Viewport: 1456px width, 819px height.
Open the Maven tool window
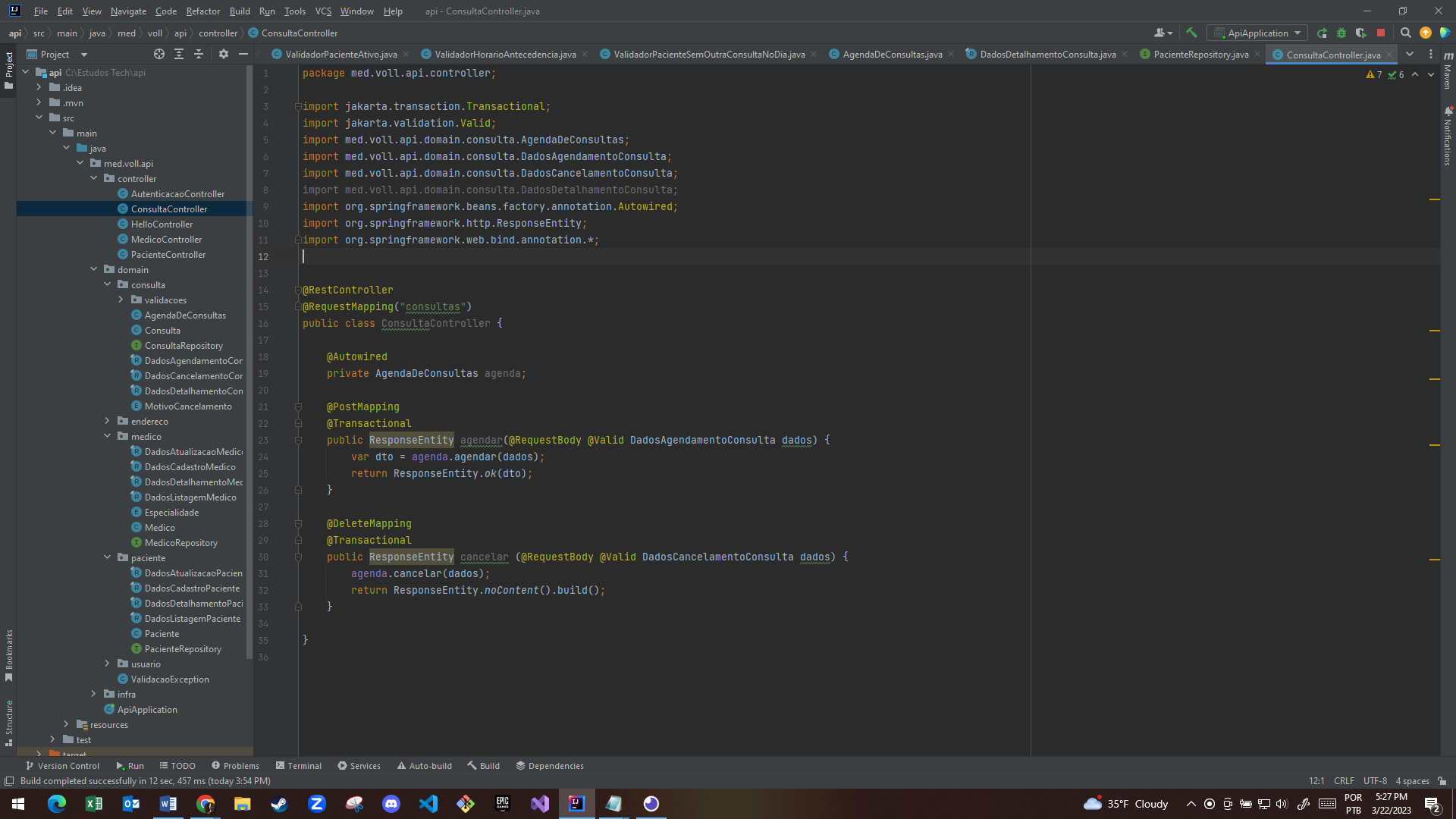pyautogui.click(x=1448, y=72)
